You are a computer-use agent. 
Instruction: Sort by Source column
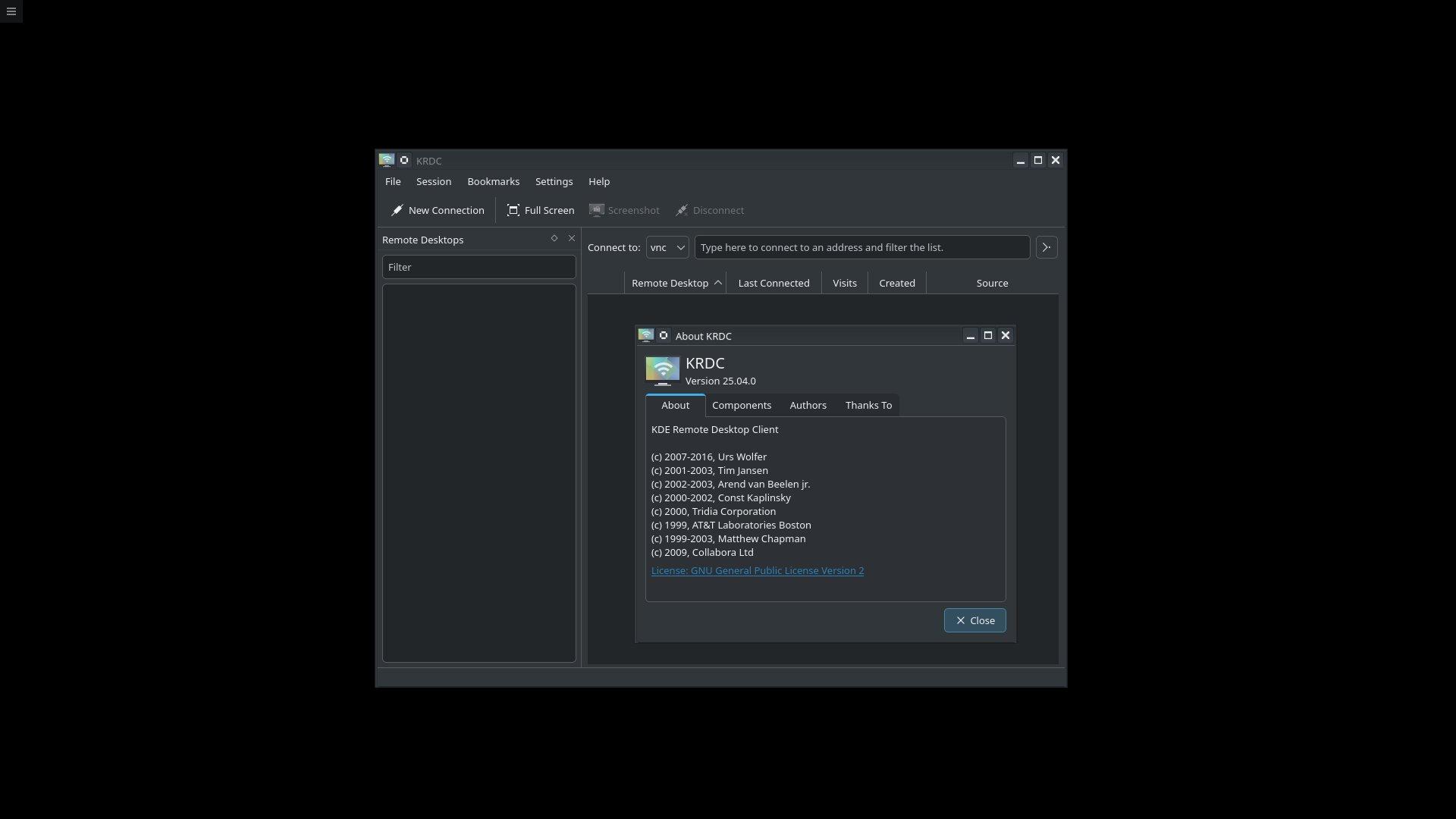[x=992, y=283]
